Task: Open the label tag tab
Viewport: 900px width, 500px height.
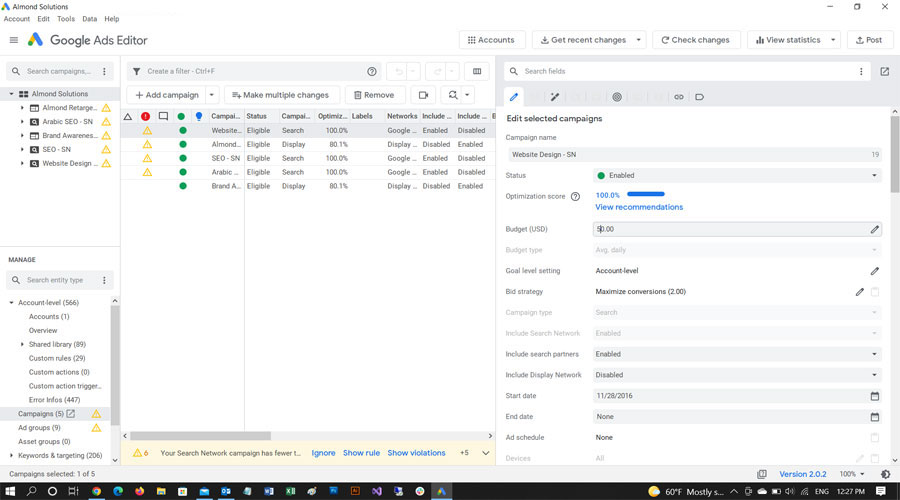Action: click(x=699, y=97)
